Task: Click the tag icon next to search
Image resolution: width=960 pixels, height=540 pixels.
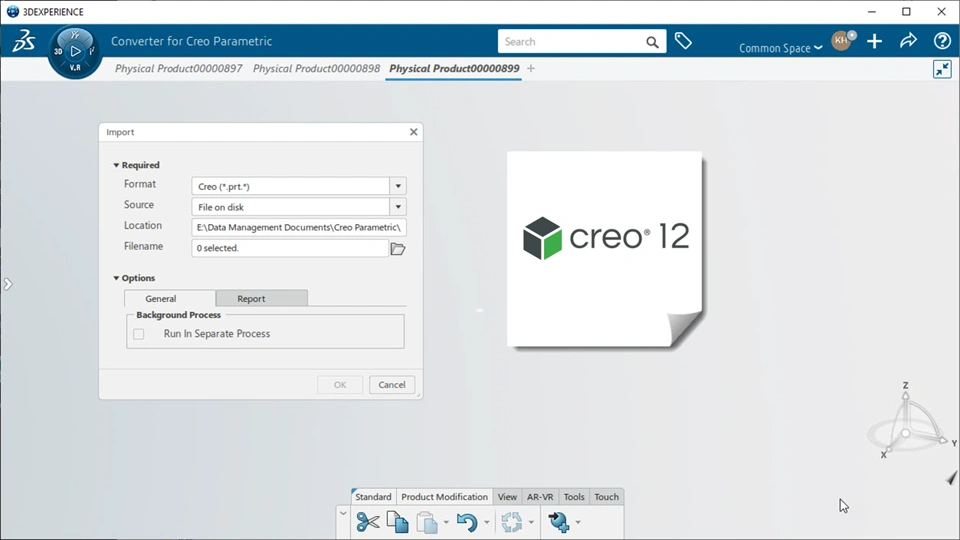Action: pos(683,41)
